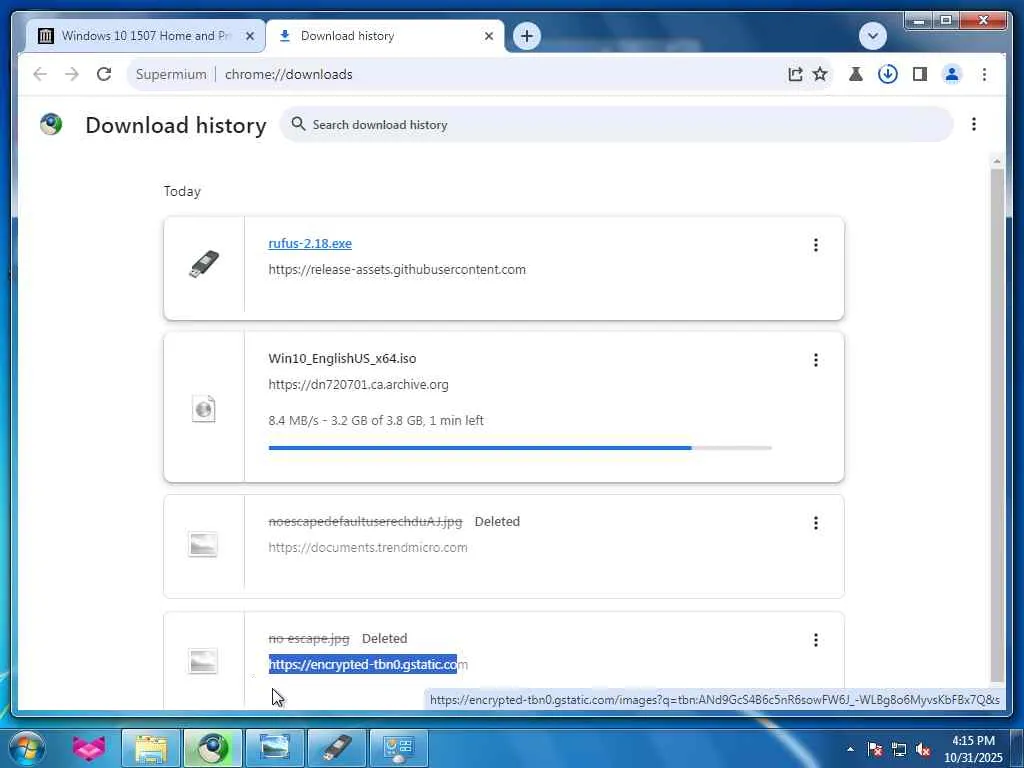Open the experiments flask icon
The width and height of the screenshot is (1024, 768).
pyautogui.click(x=856, y=74)
